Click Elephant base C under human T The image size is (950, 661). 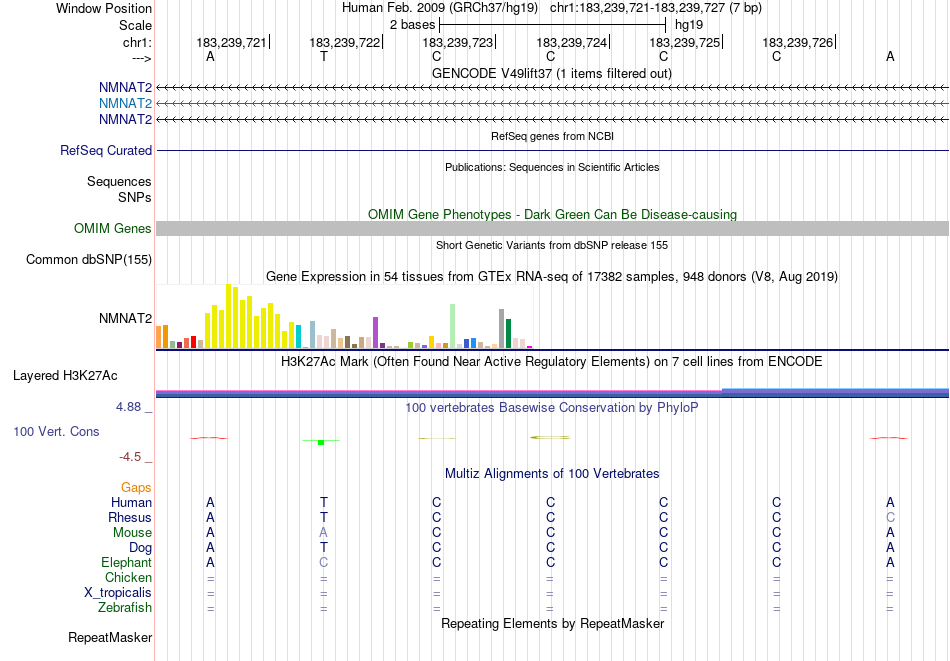(324, 562)
